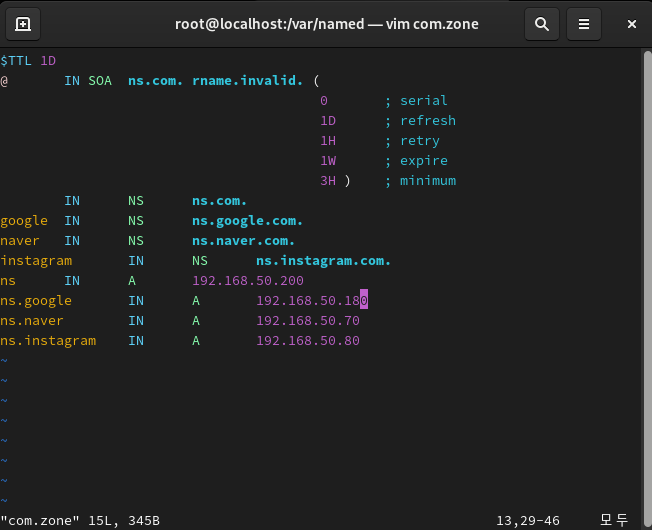The image size is (652, 530).
Task: Click the serial value '0'
Action: pyautogui.click(x=324, y=101)
